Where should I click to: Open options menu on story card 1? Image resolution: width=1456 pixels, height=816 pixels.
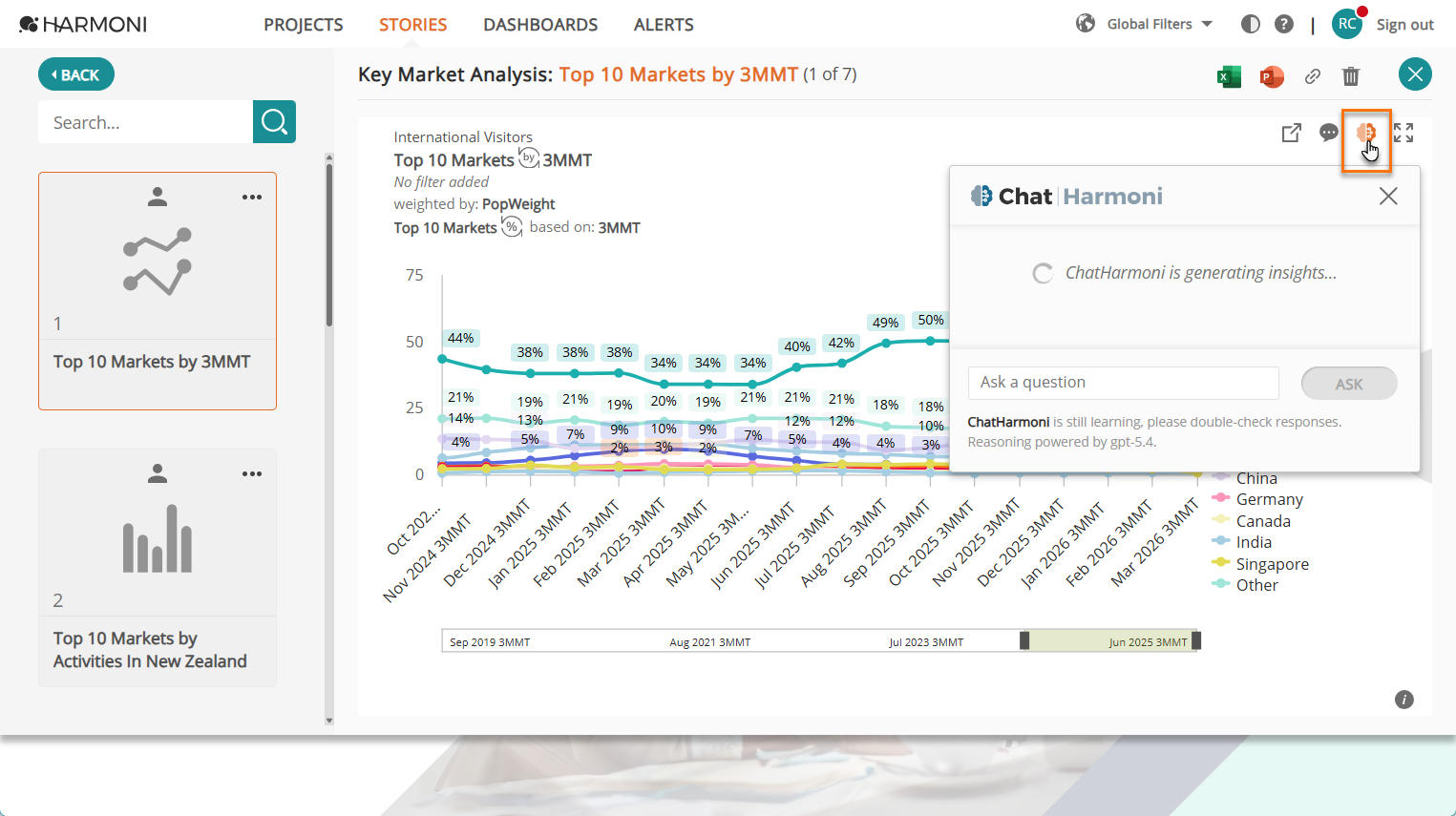252,198
